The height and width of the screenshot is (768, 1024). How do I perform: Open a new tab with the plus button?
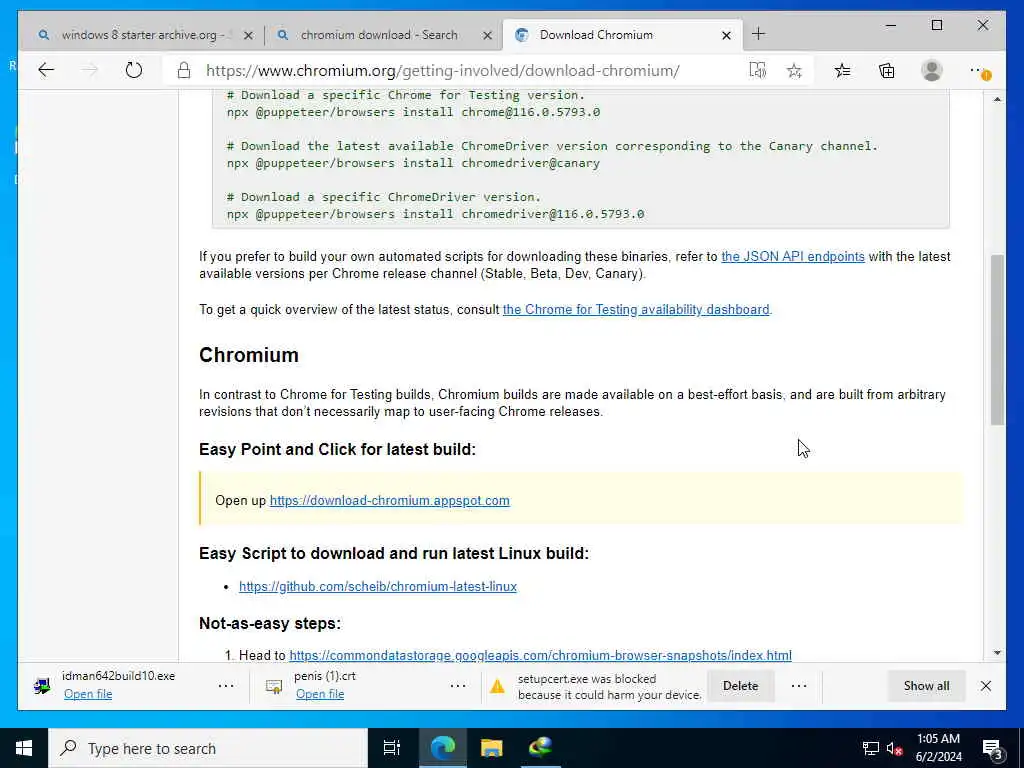point(758,34)
